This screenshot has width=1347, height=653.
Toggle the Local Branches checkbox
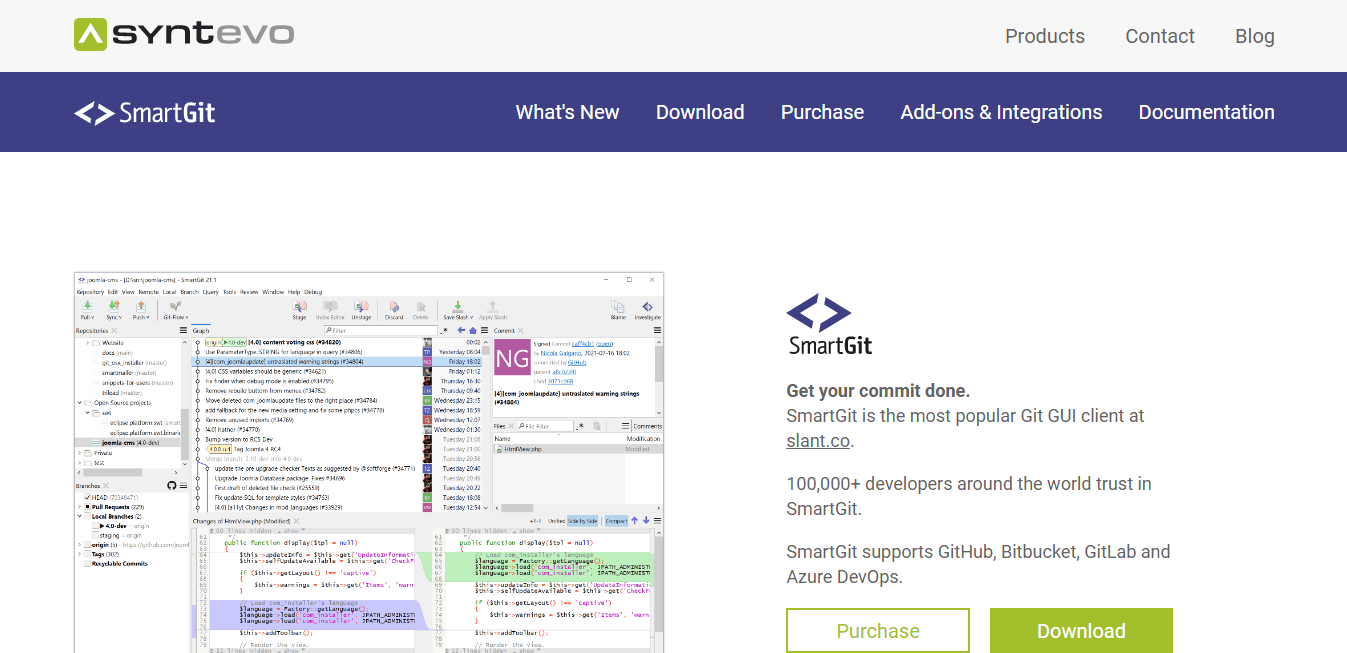pos(88,516)
